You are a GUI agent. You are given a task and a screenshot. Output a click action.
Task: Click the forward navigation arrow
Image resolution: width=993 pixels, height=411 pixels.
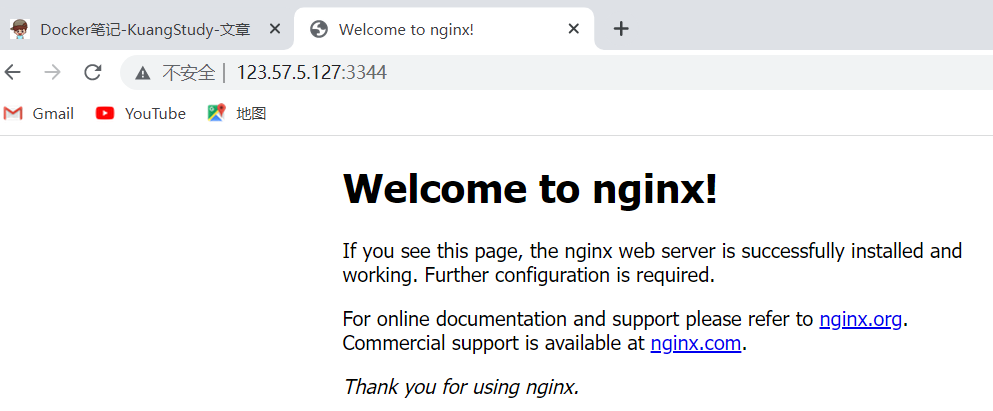pos(53,72)
